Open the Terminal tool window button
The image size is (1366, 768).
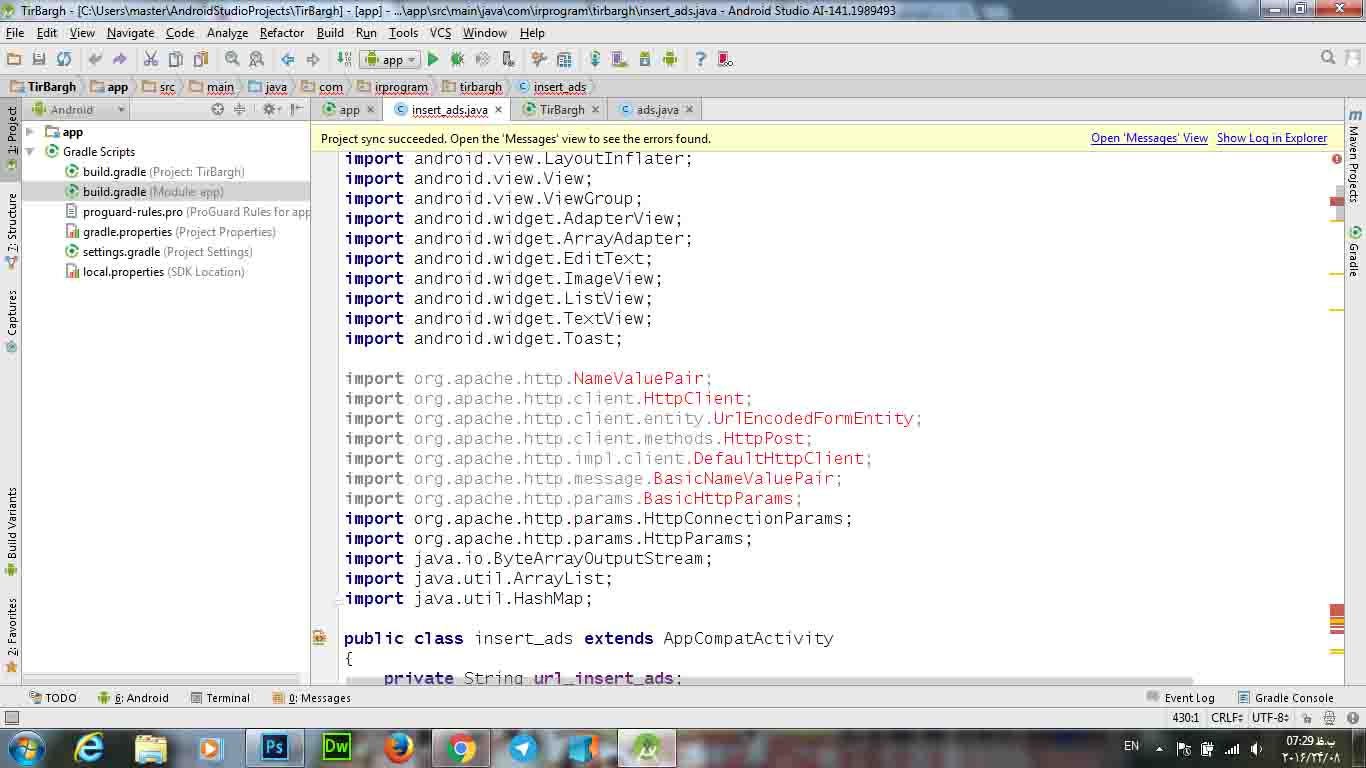(220, 698)
